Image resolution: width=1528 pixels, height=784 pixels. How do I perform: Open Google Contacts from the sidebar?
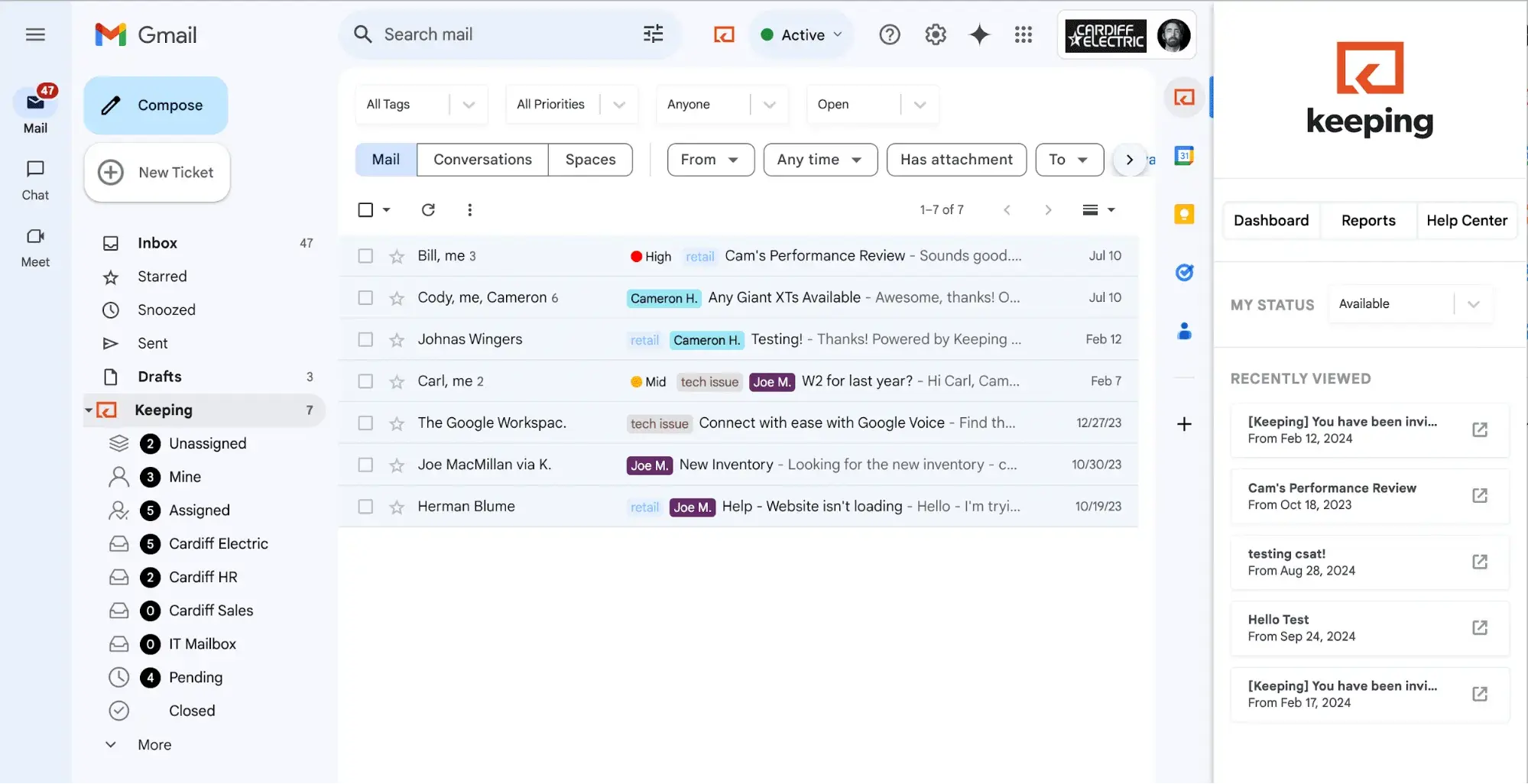[1184, 330]
